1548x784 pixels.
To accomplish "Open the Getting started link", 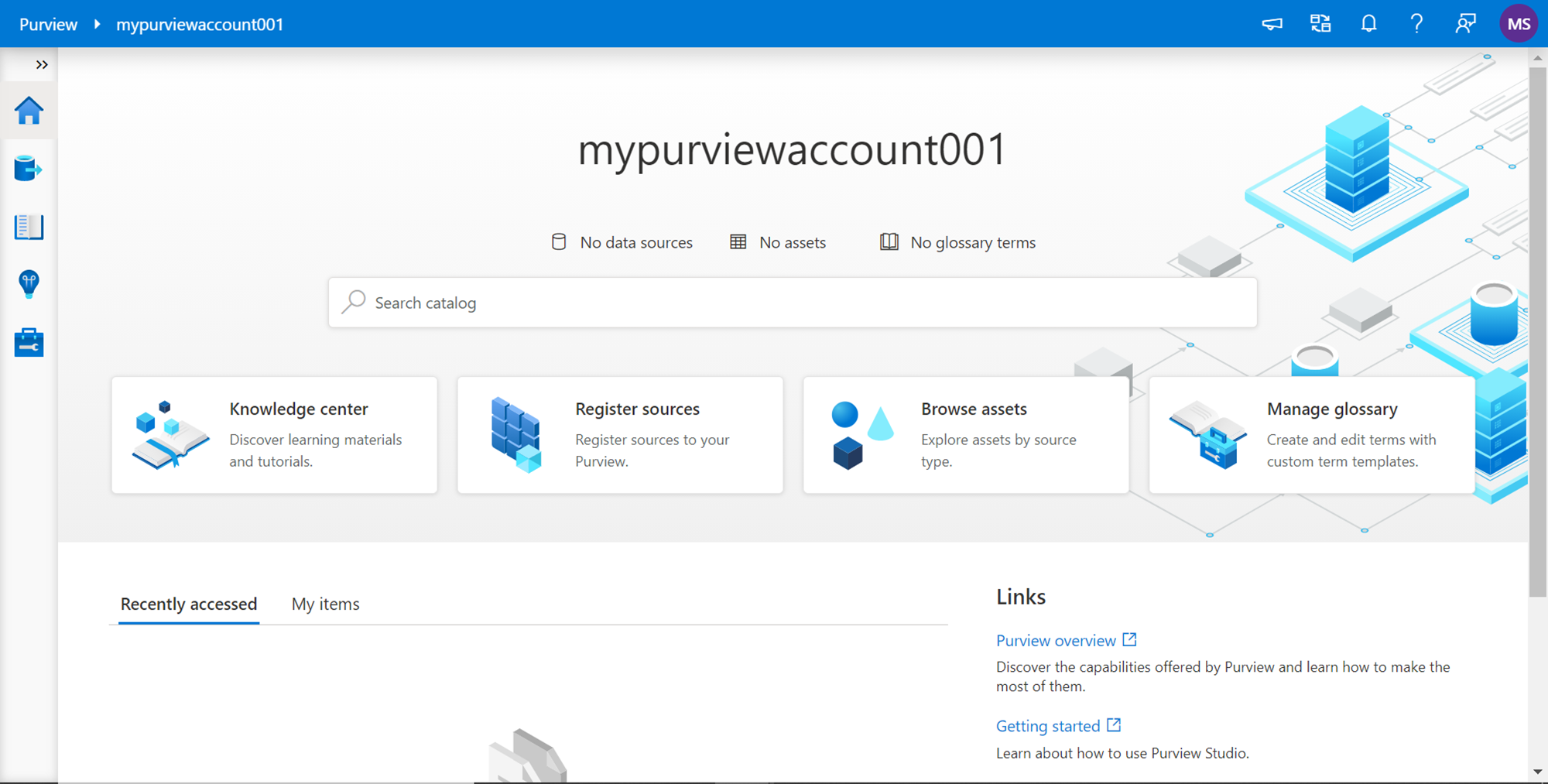I will [1048, 726].
